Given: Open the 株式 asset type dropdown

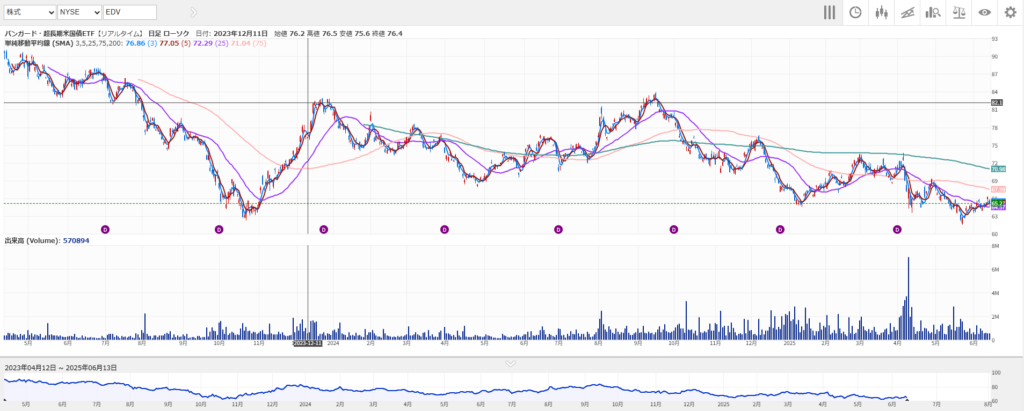Looking at the screenshot, I should tap(30, 12).
